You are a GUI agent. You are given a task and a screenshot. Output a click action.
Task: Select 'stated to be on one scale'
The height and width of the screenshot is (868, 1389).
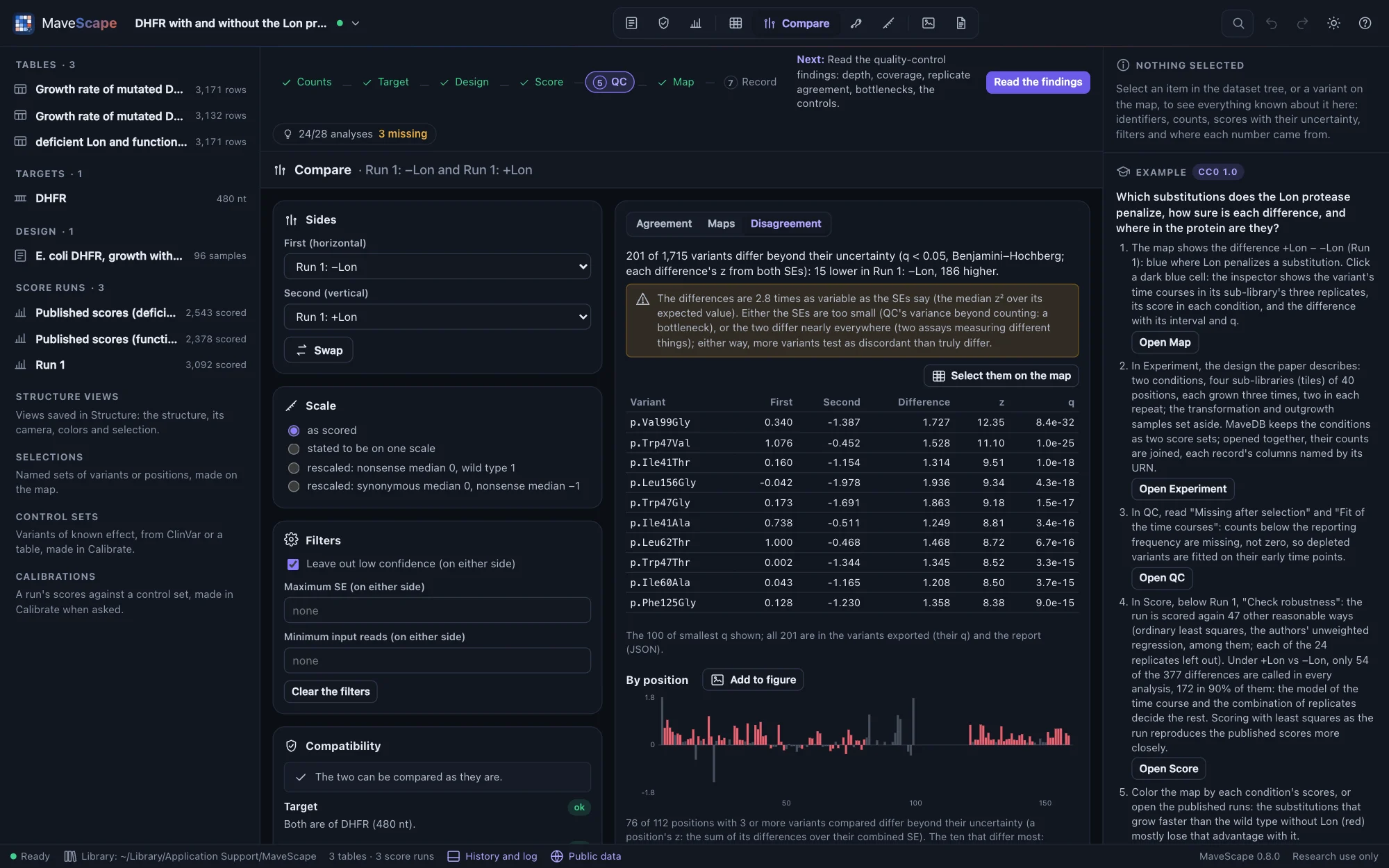click(x=294, y=449)
